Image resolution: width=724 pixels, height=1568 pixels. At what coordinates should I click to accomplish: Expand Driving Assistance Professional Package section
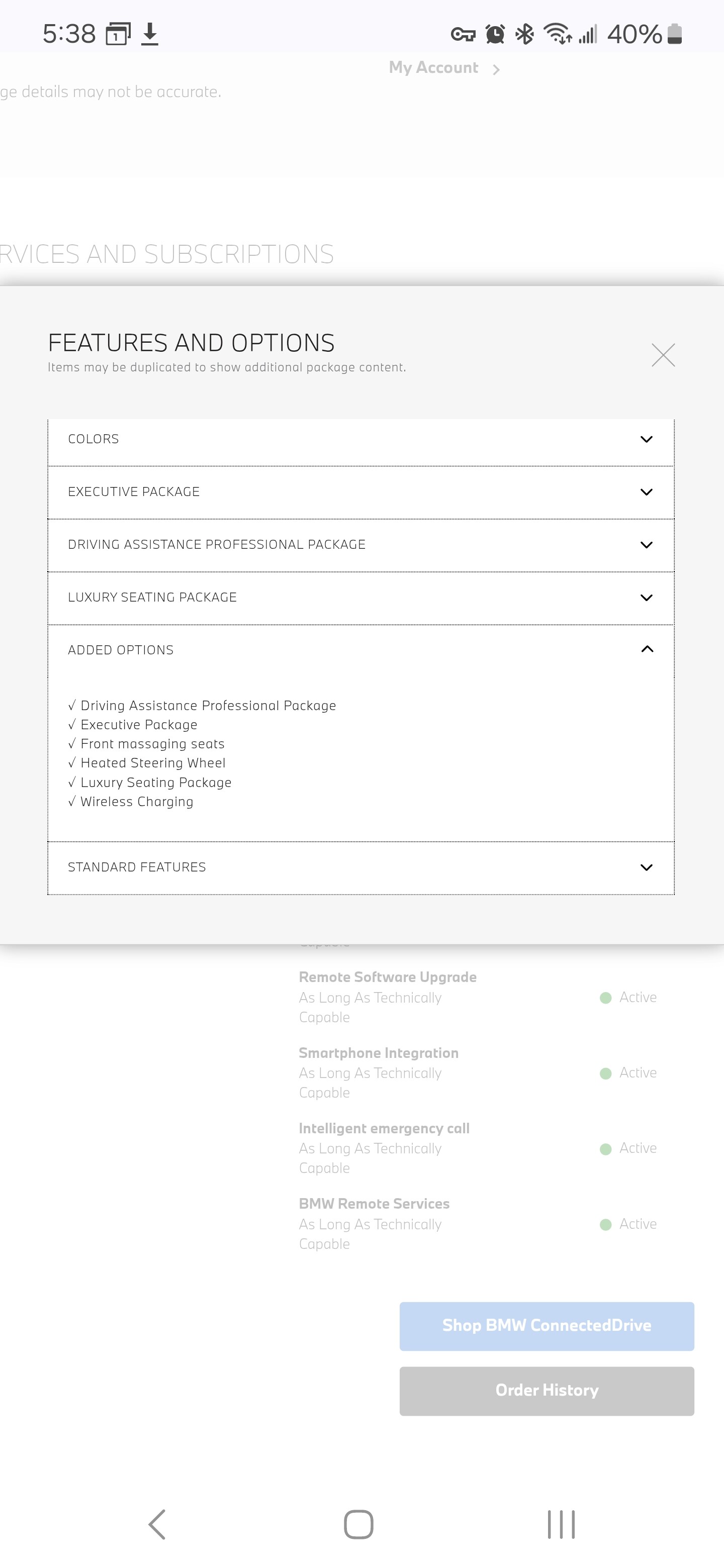360,545
